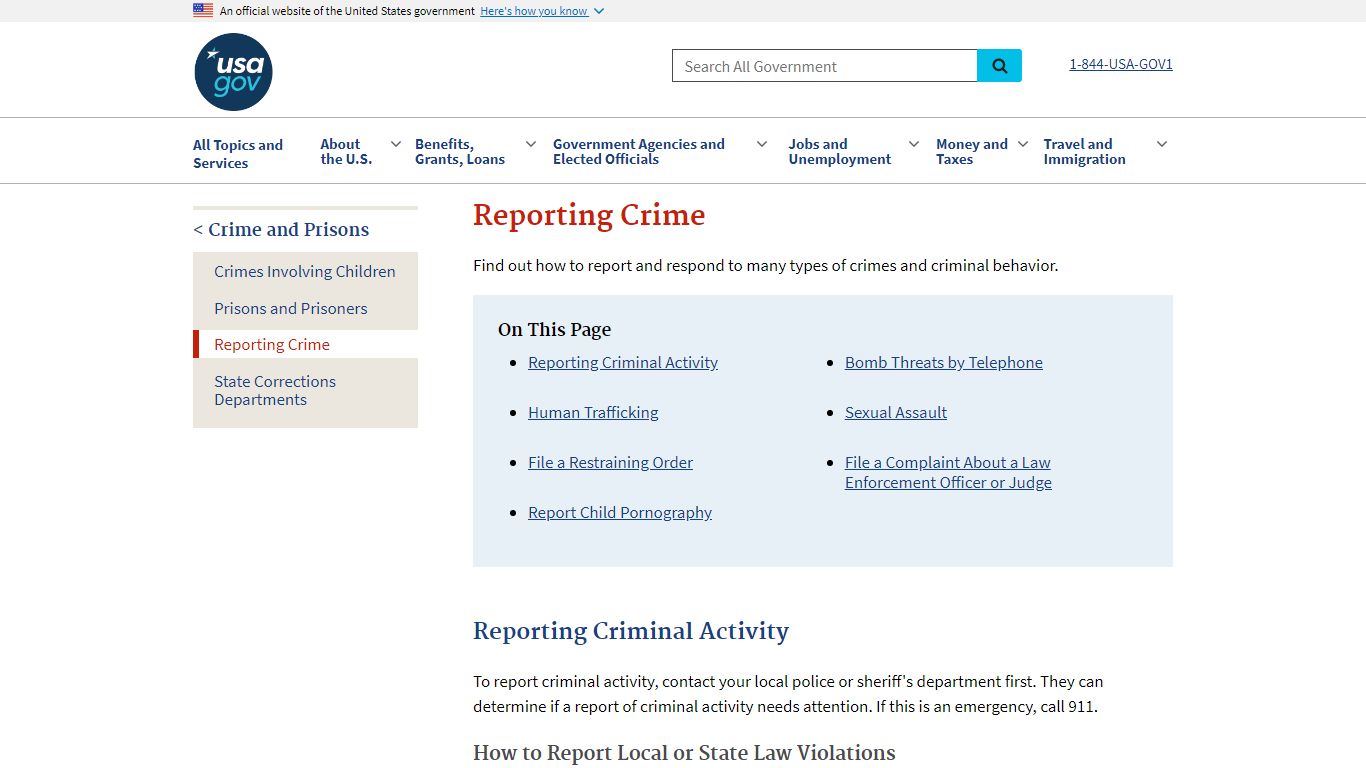Open Government Agencies and Elected Officials menu
1366x768 pixels.
[x=639, y=151]
